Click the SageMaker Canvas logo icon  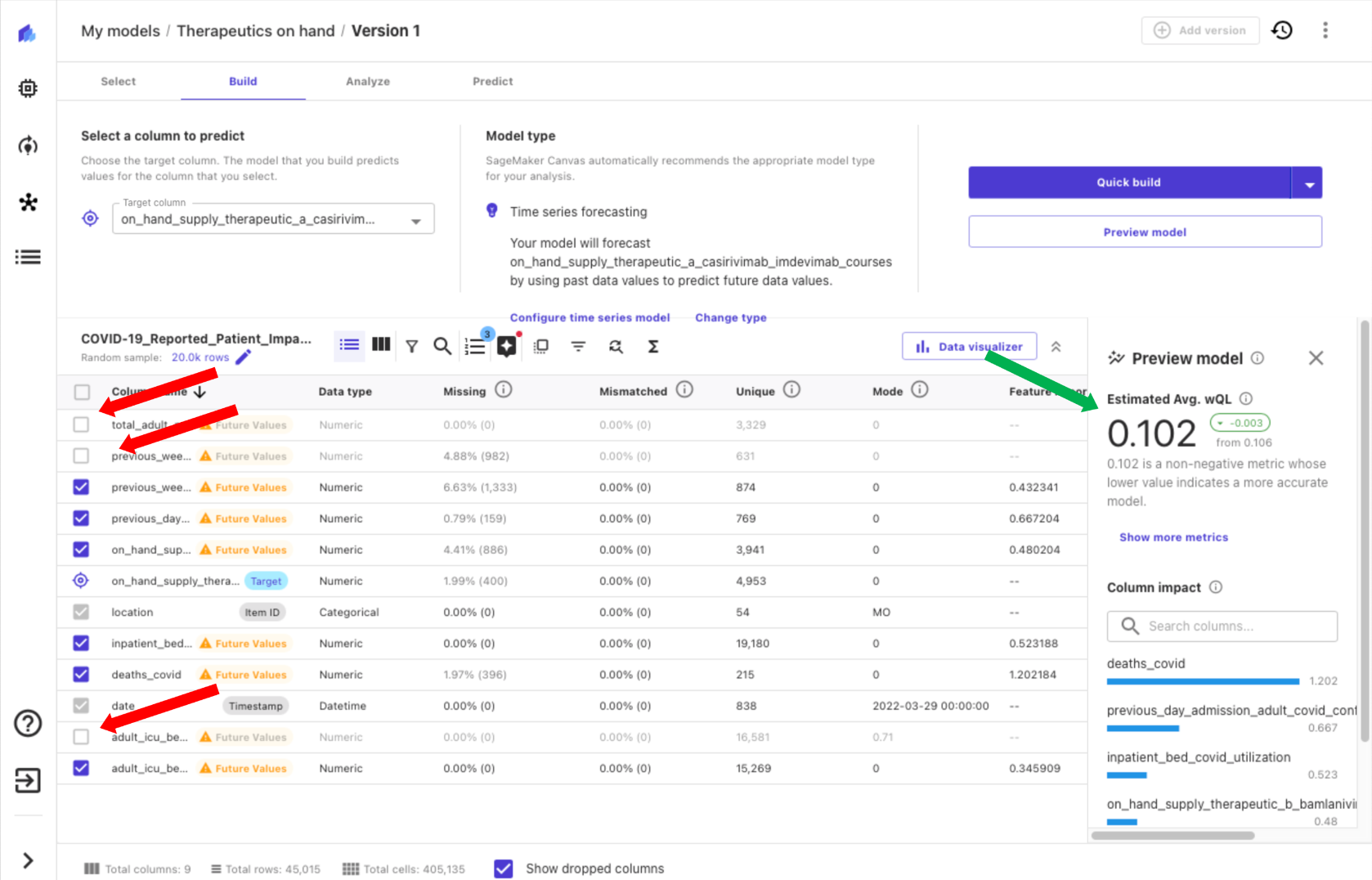coord(27,34)
